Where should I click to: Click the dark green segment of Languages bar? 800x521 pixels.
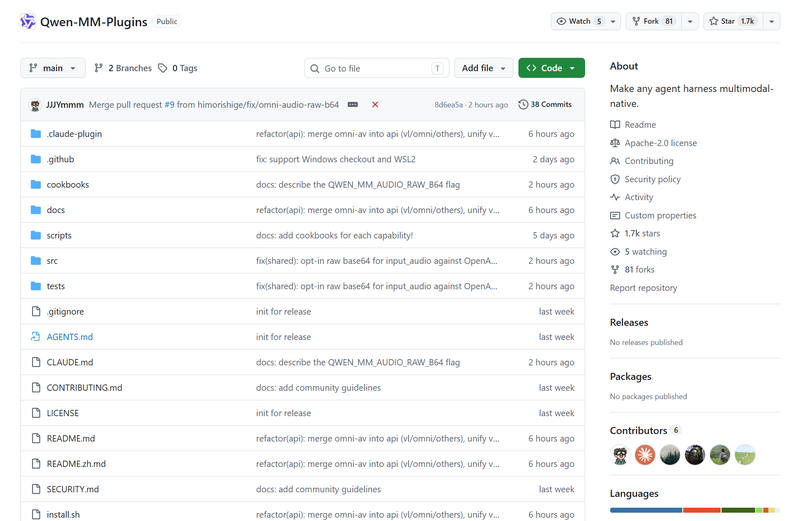(x=738, y=510)
